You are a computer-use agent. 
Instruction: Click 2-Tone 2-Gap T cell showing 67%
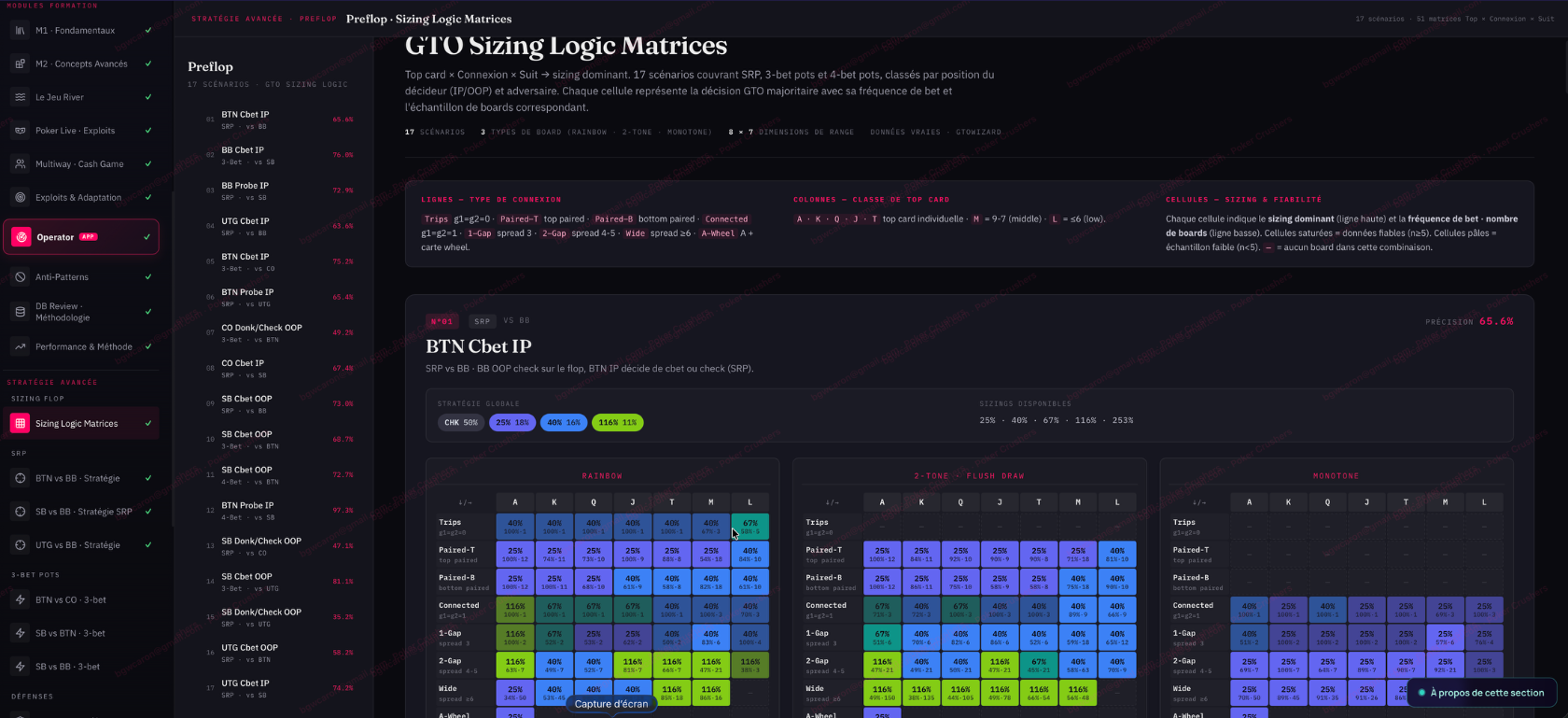[x=1039, y=665]
